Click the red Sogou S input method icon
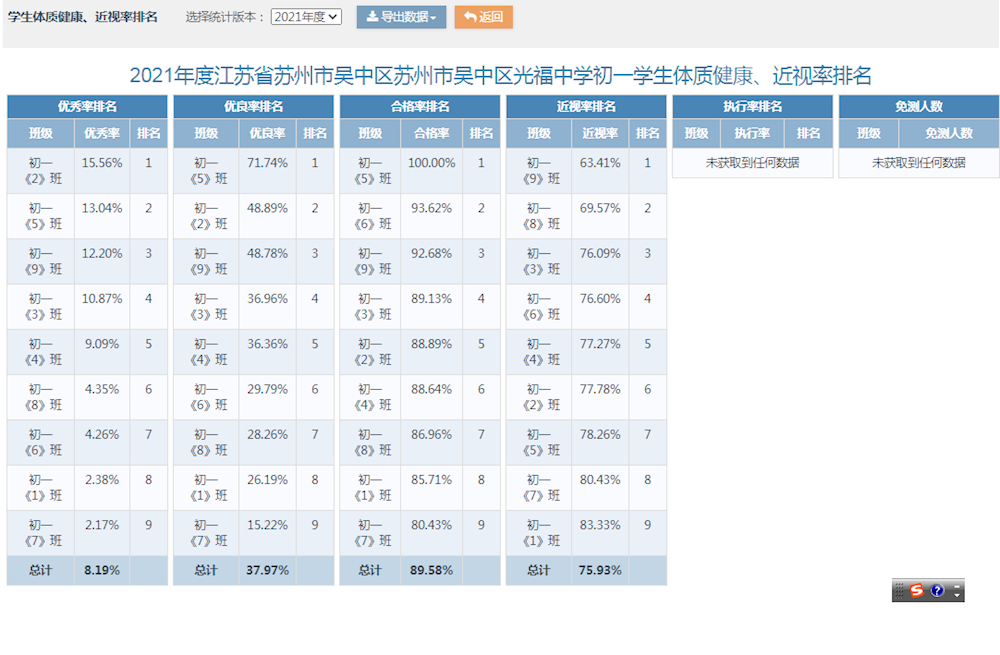 (916, 591)
